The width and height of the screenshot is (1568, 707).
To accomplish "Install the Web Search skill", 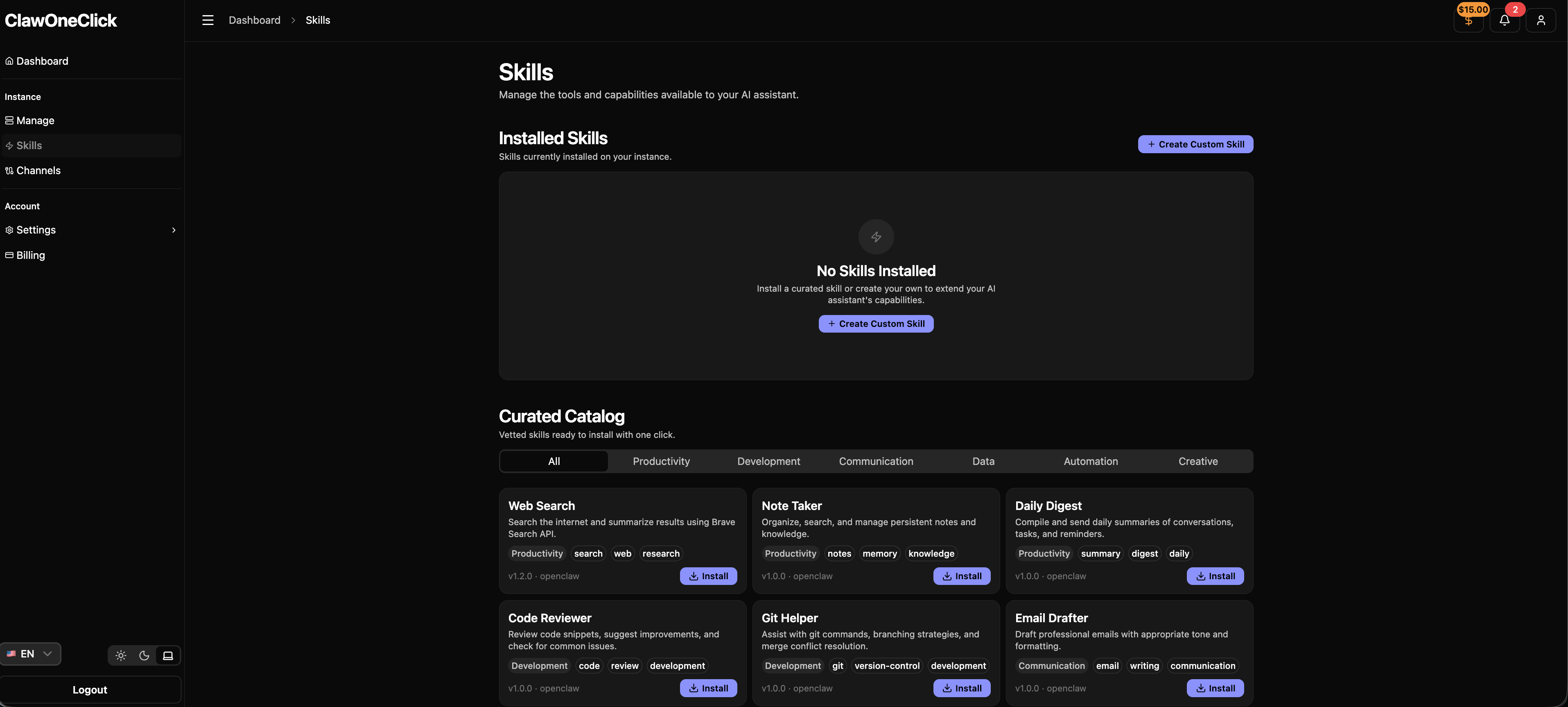I will pos(708,576).
